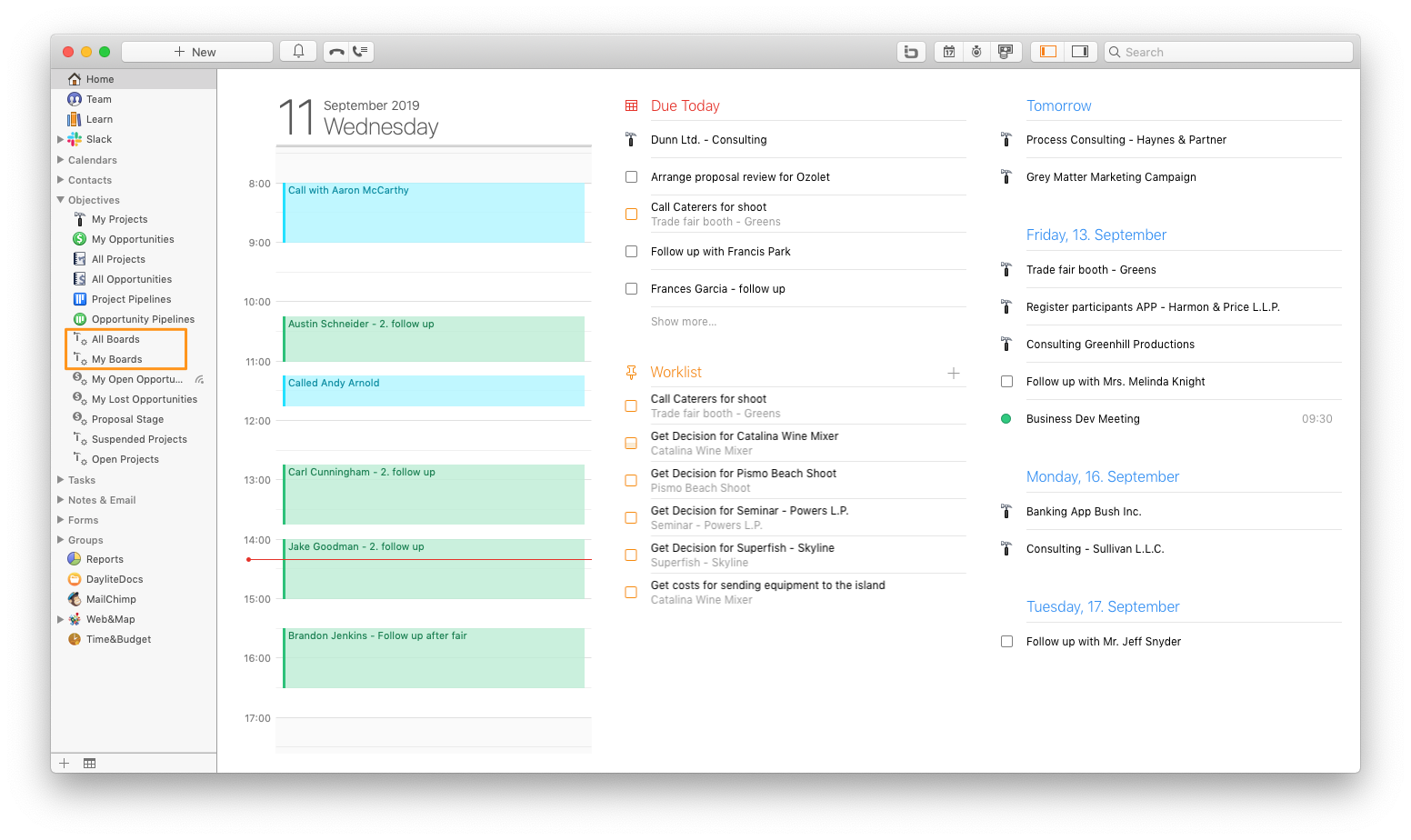Screen dimensions: 1411x840
Task: Click the Search field
Action: 1229,52
